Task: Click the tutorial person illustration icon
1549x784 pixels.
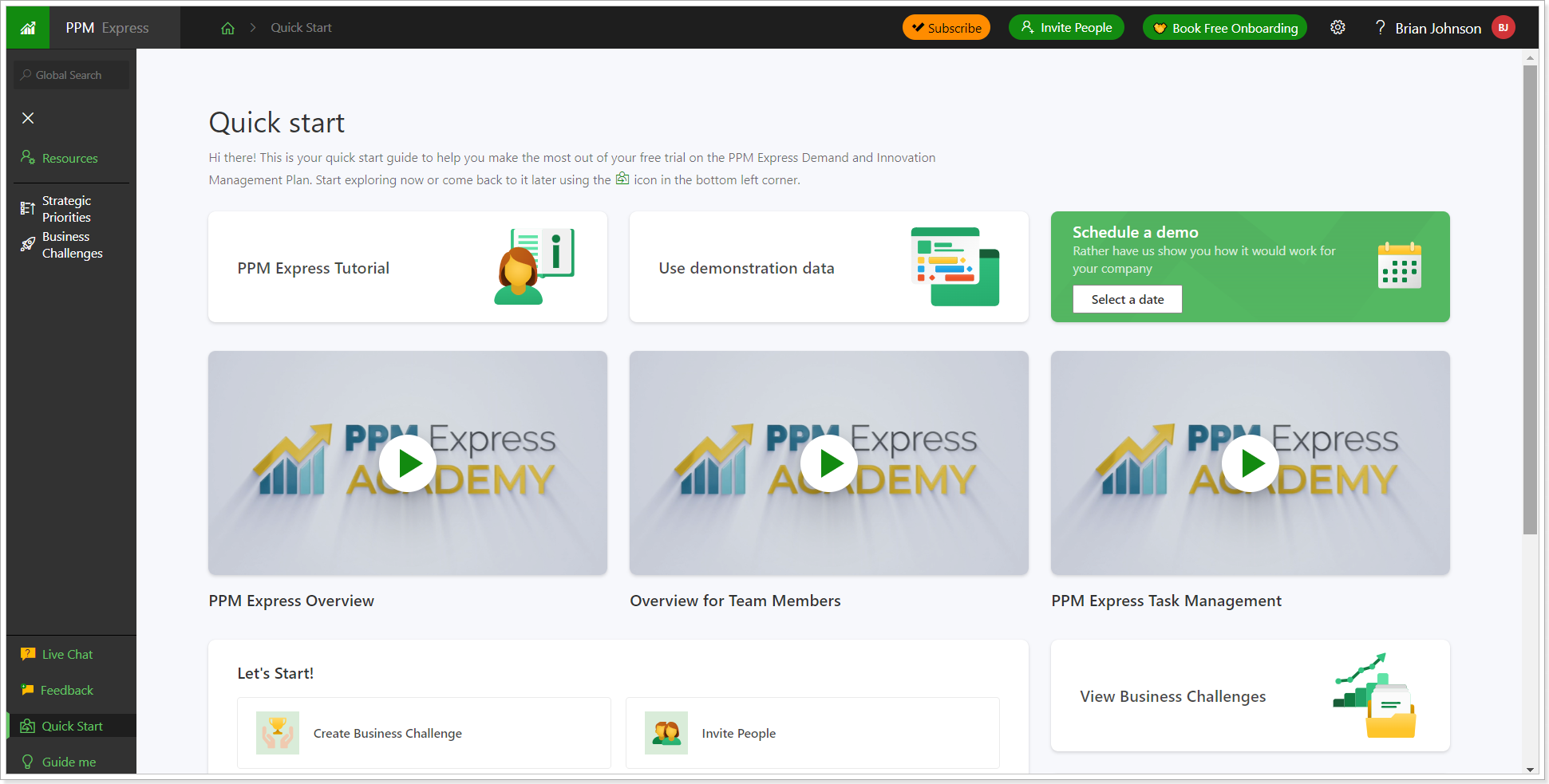Action: pos(534,266)
